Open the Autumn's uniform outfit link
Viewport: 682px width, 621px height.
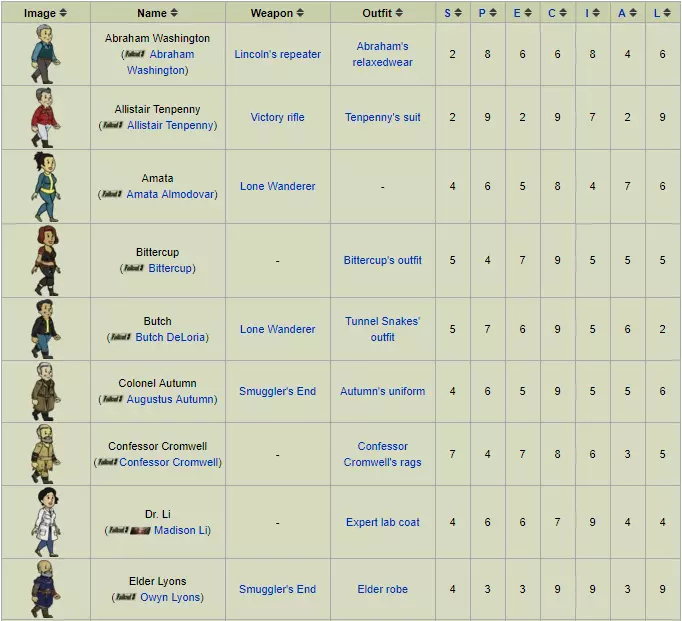tap(382, 391)
